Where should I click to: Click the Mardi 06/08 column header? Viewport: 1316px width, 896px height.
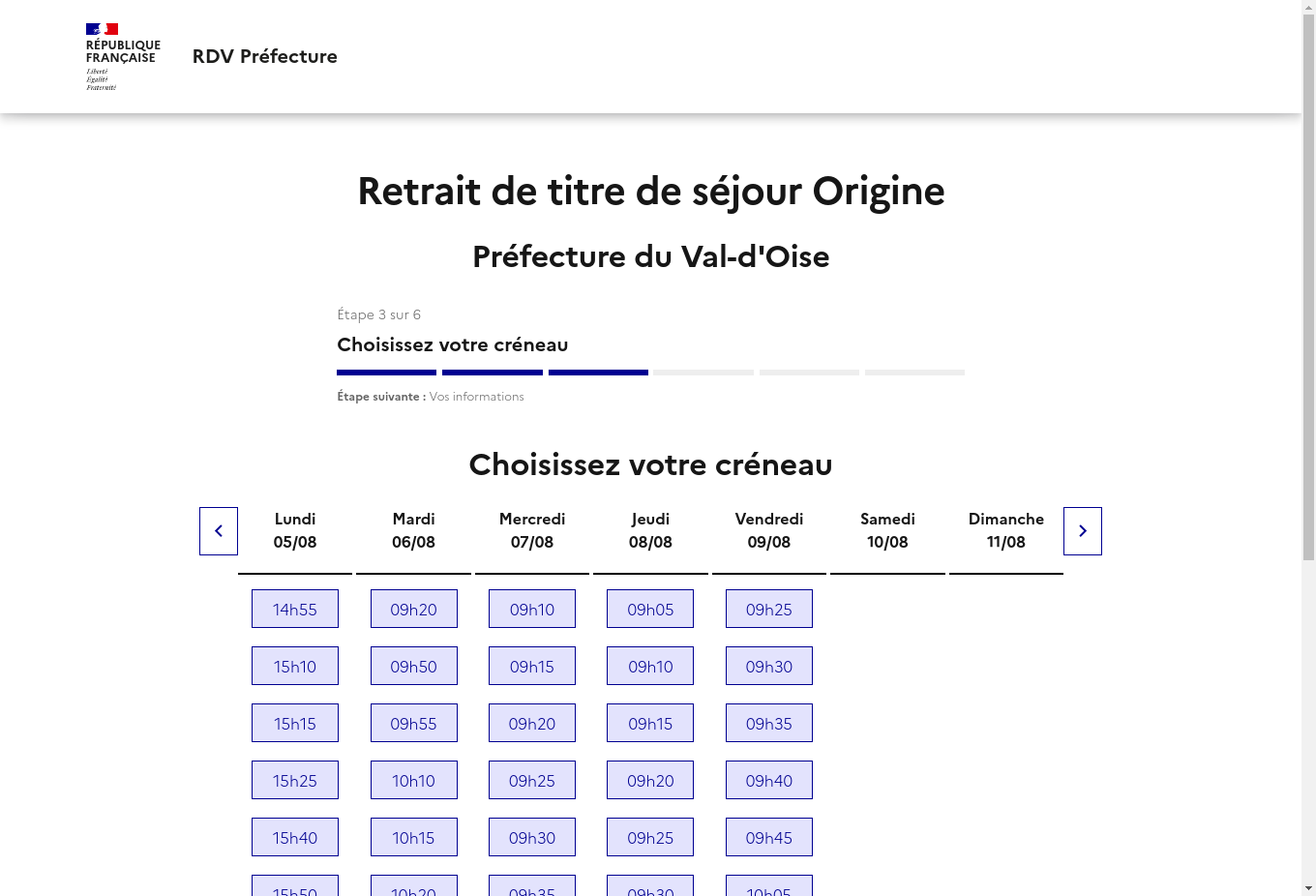tap(414, 530)
